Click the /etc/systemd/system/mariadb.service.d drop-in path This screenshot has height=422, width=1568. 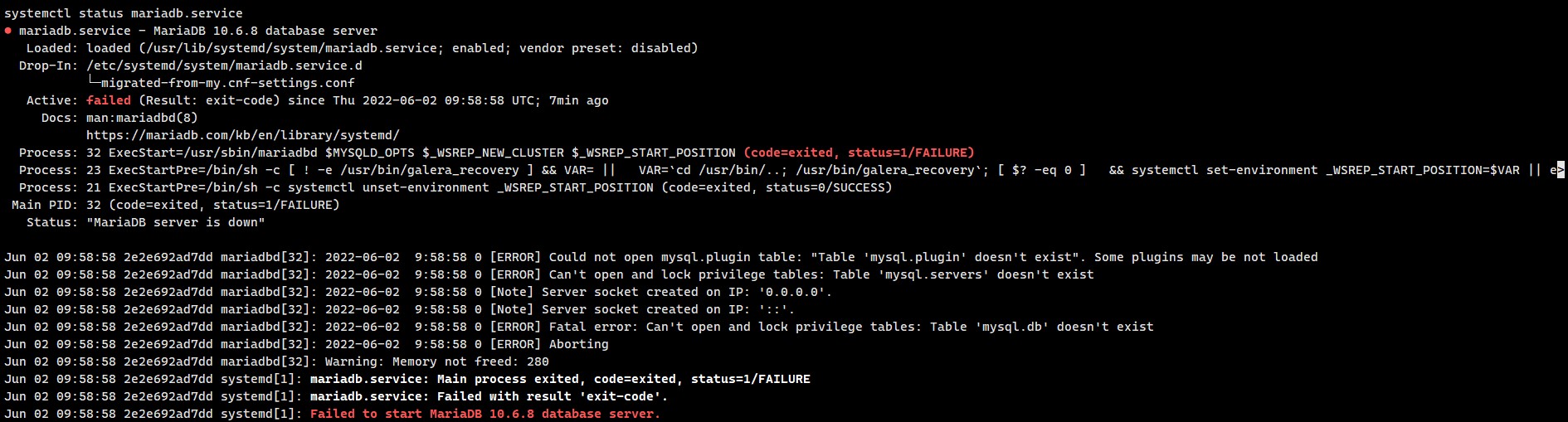[x=224, y=65]
